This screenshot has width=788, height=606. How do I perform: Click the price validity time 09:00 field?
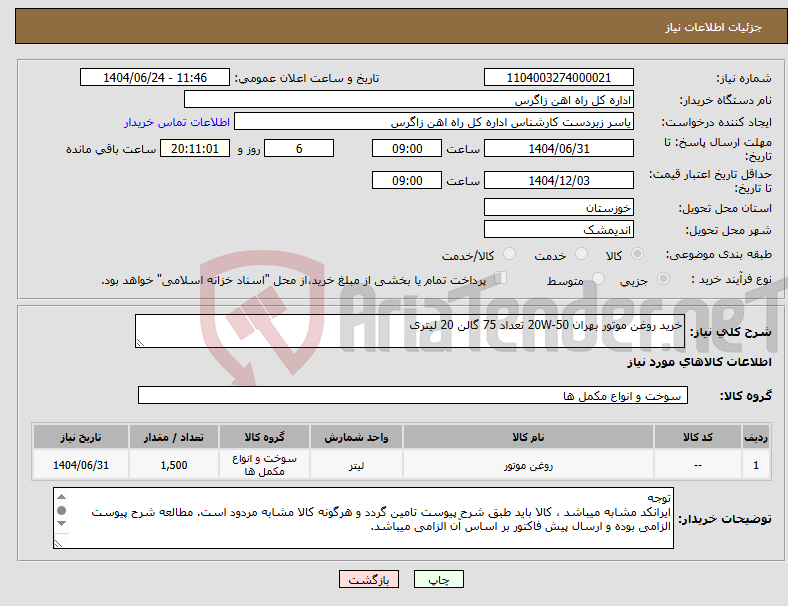[x=407, y=180]
